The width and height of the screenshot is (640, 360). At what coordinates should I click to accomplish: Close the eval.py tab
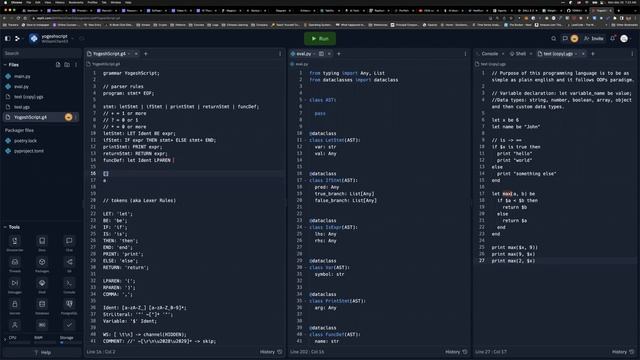(329, 53)
